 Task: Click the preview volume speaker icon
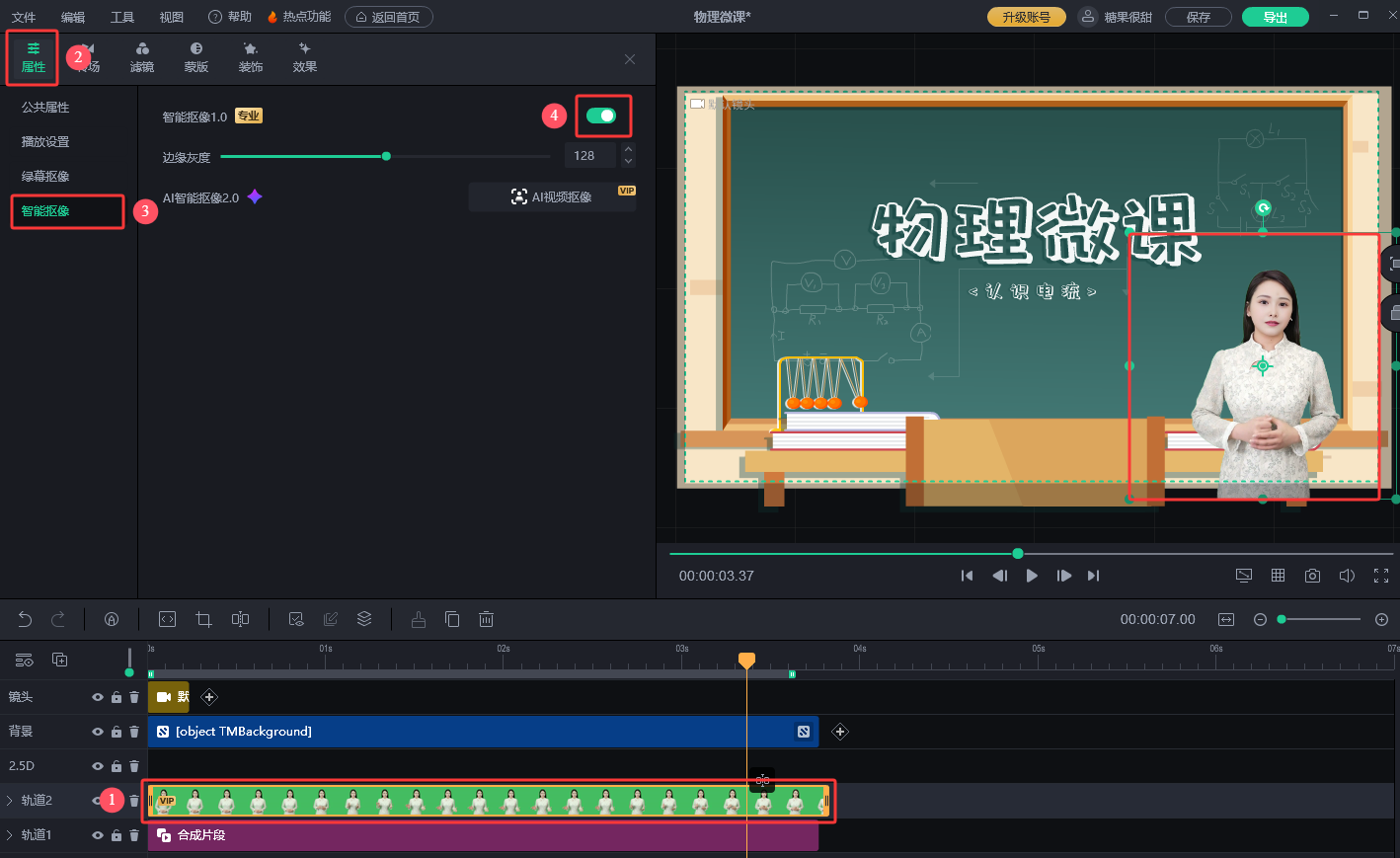[x=1347, y=576]
